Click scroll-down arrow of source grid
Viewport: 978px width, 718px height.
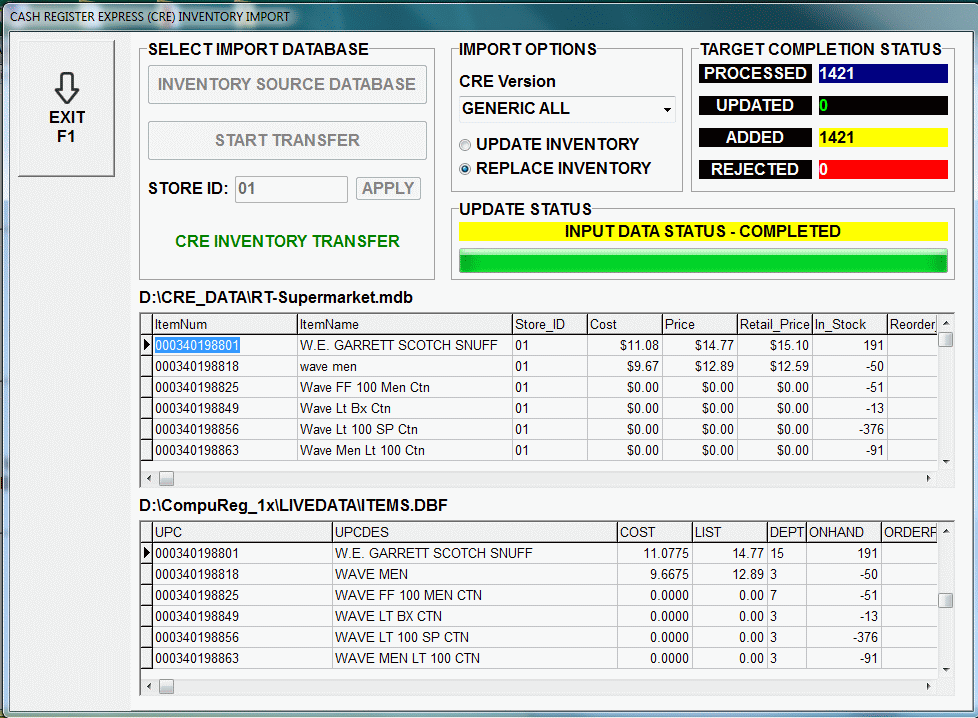point(945,460)
